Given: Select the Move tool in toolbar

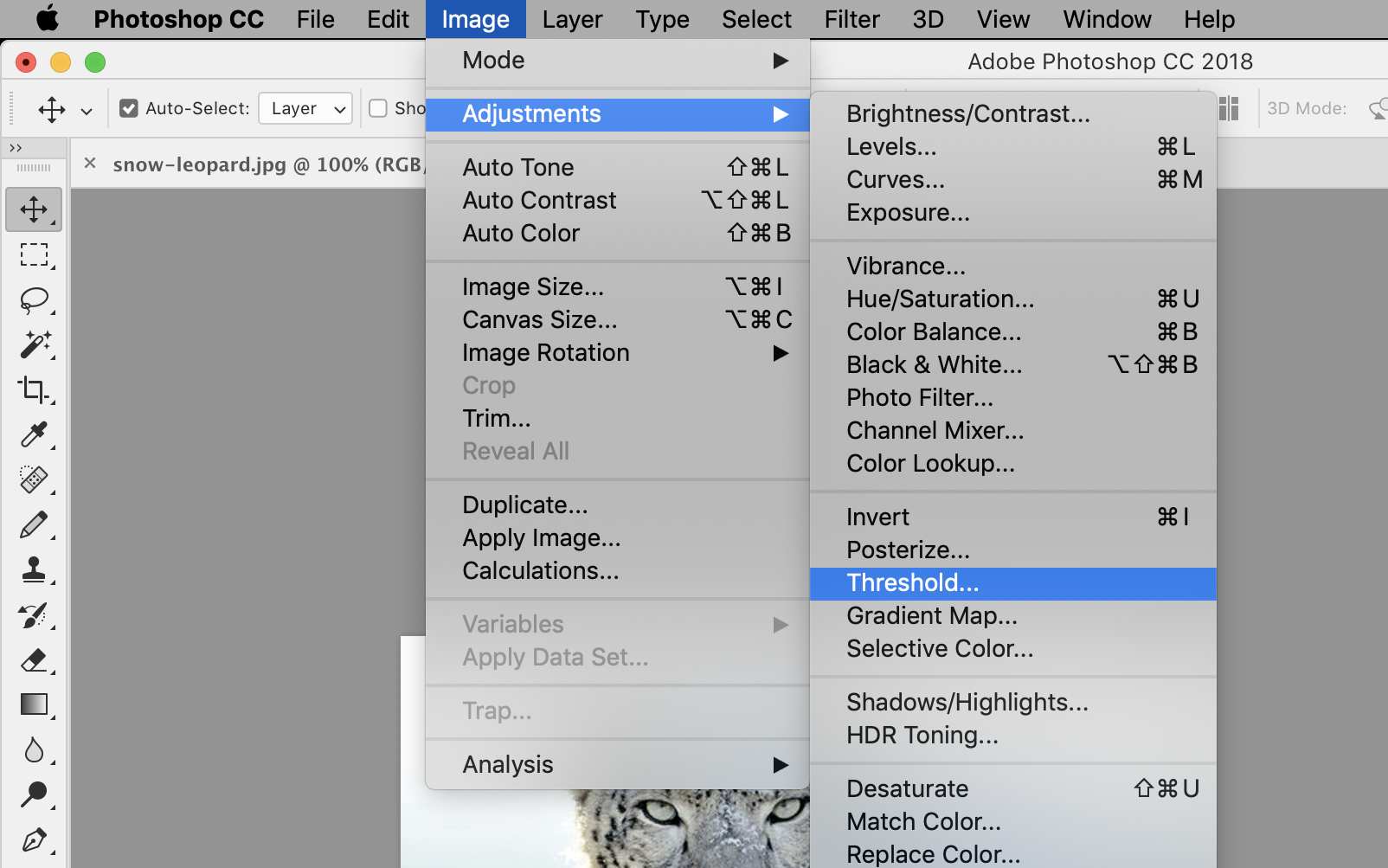Looking at the screenshot, I should click(34, 209).
